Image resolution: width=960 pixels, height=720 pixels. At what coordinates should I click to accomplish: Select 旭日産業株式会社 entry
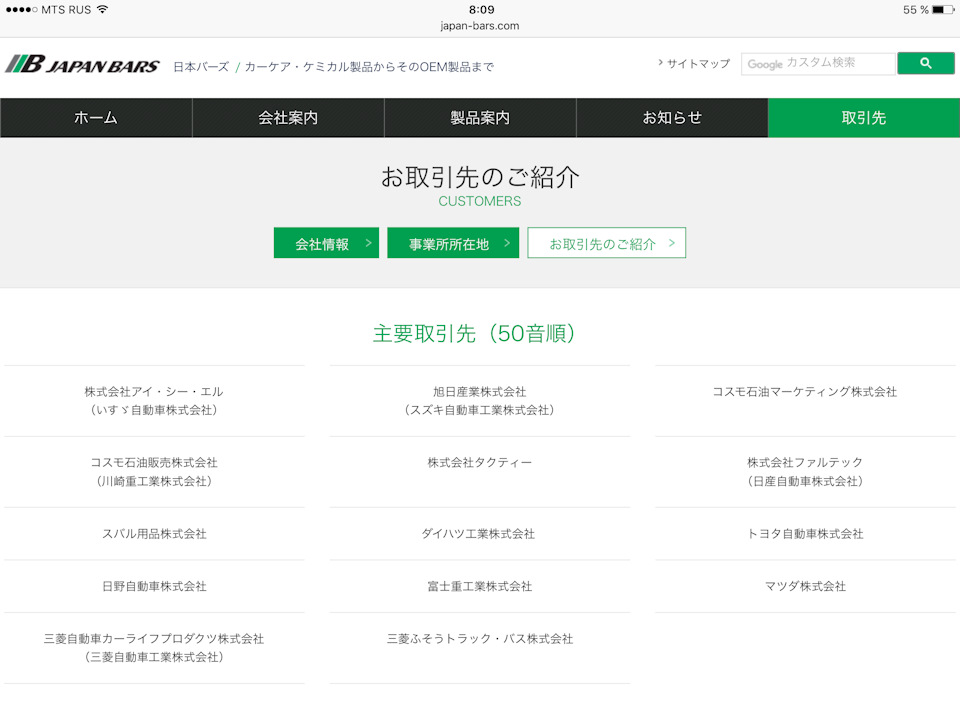pos(480,401)
